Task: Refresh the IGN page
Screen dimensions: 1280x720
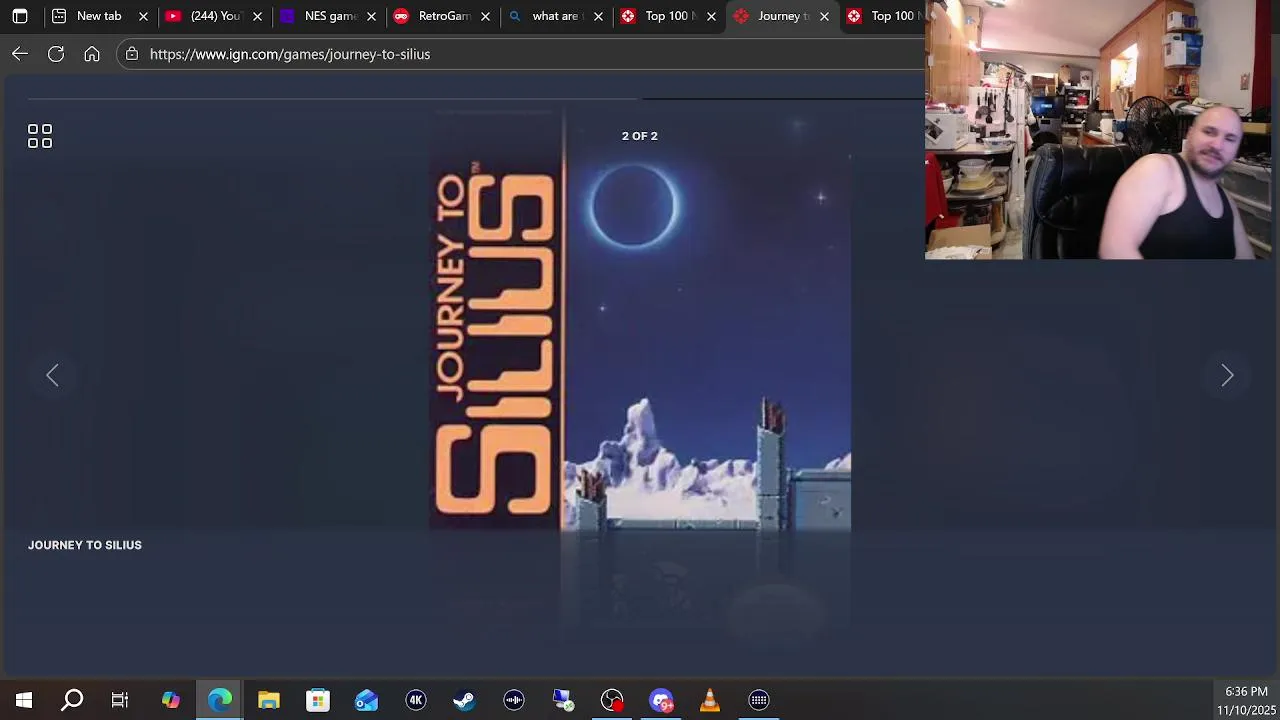Action: [x=56, y=54]
